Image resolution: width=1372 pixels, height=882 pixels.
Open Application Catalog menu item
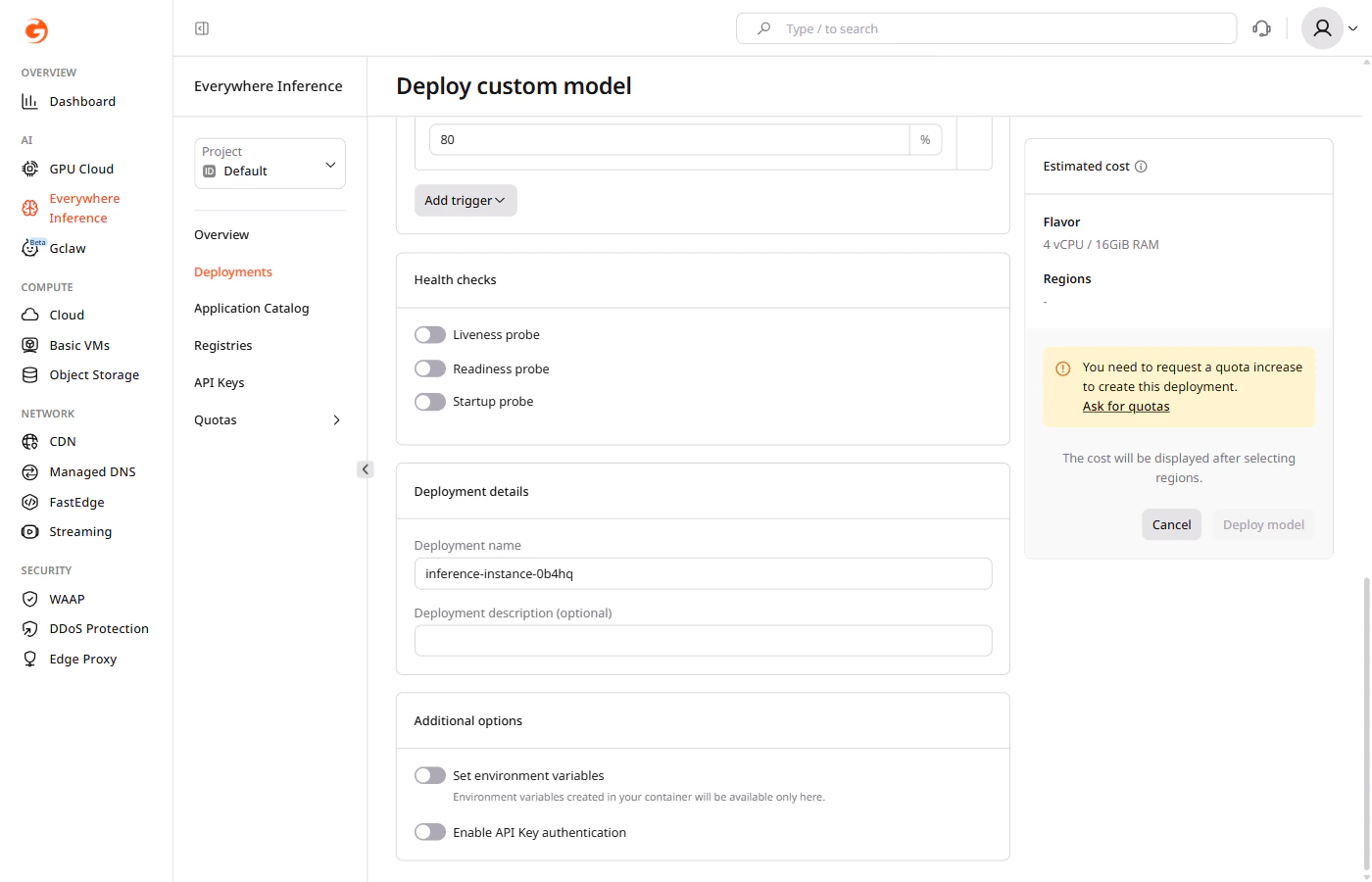252,308
